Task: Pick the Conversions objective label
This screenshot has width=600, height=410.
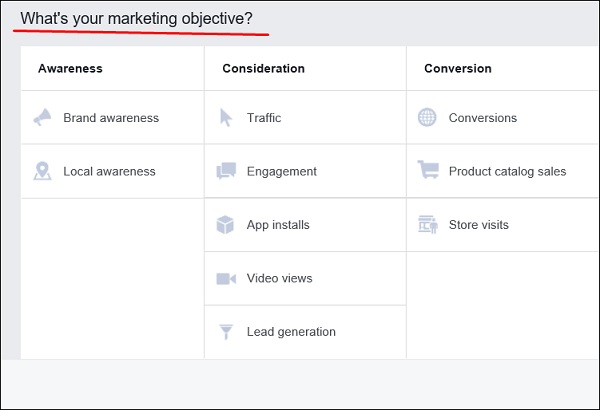Action: (483, 118)
